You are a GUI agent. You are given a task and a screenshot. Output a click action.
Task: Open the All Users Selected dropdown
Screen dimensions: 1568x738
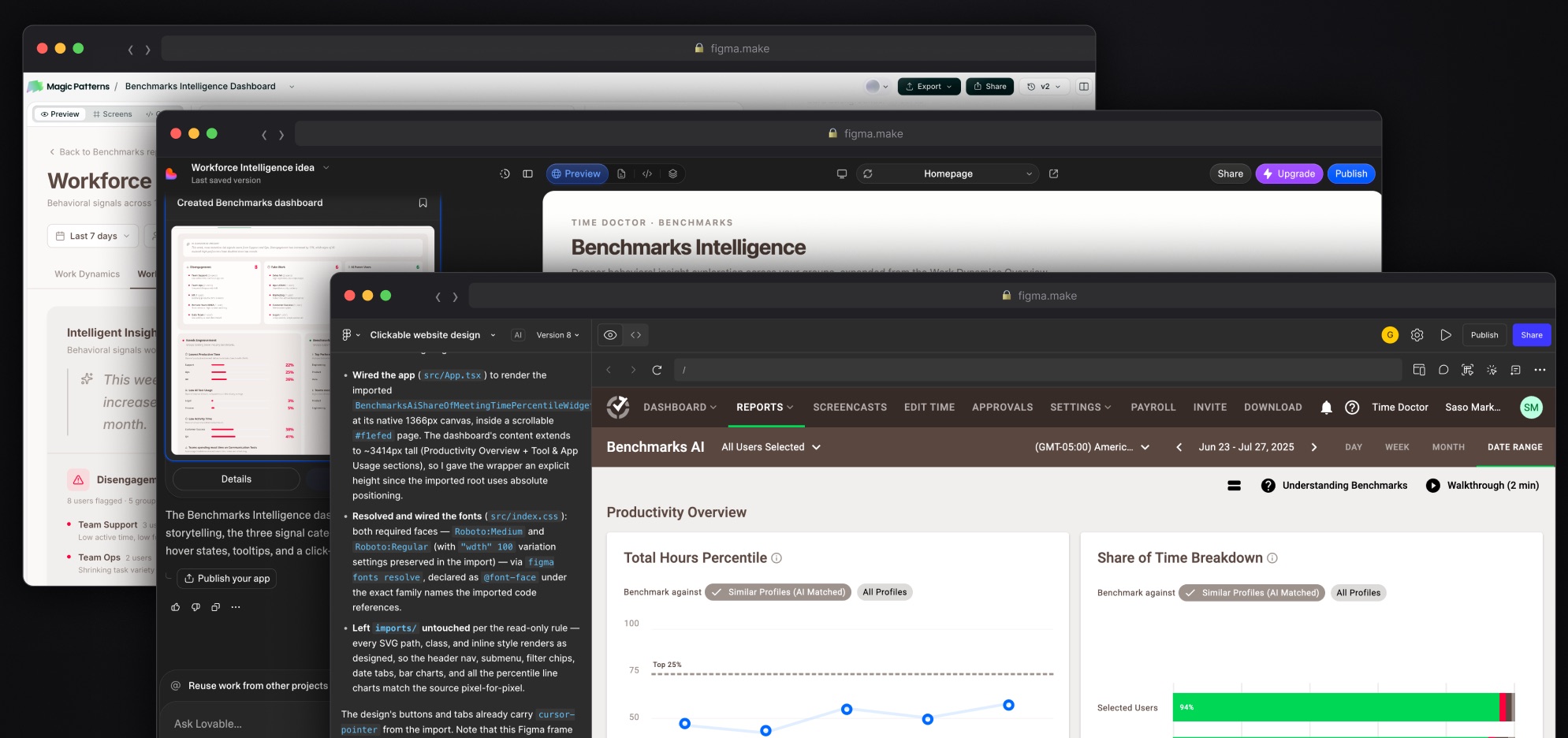771,447
